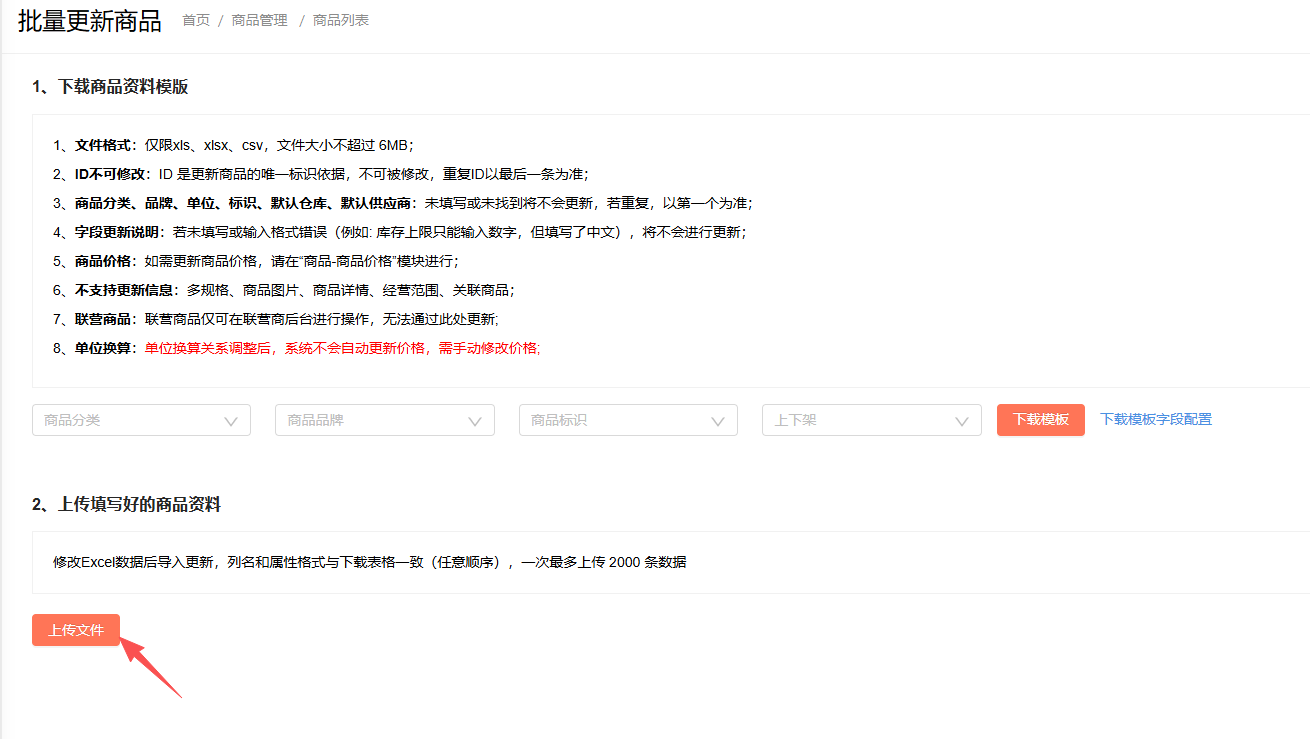Open the 商品品牌 dropdown

tap(385, 420)
